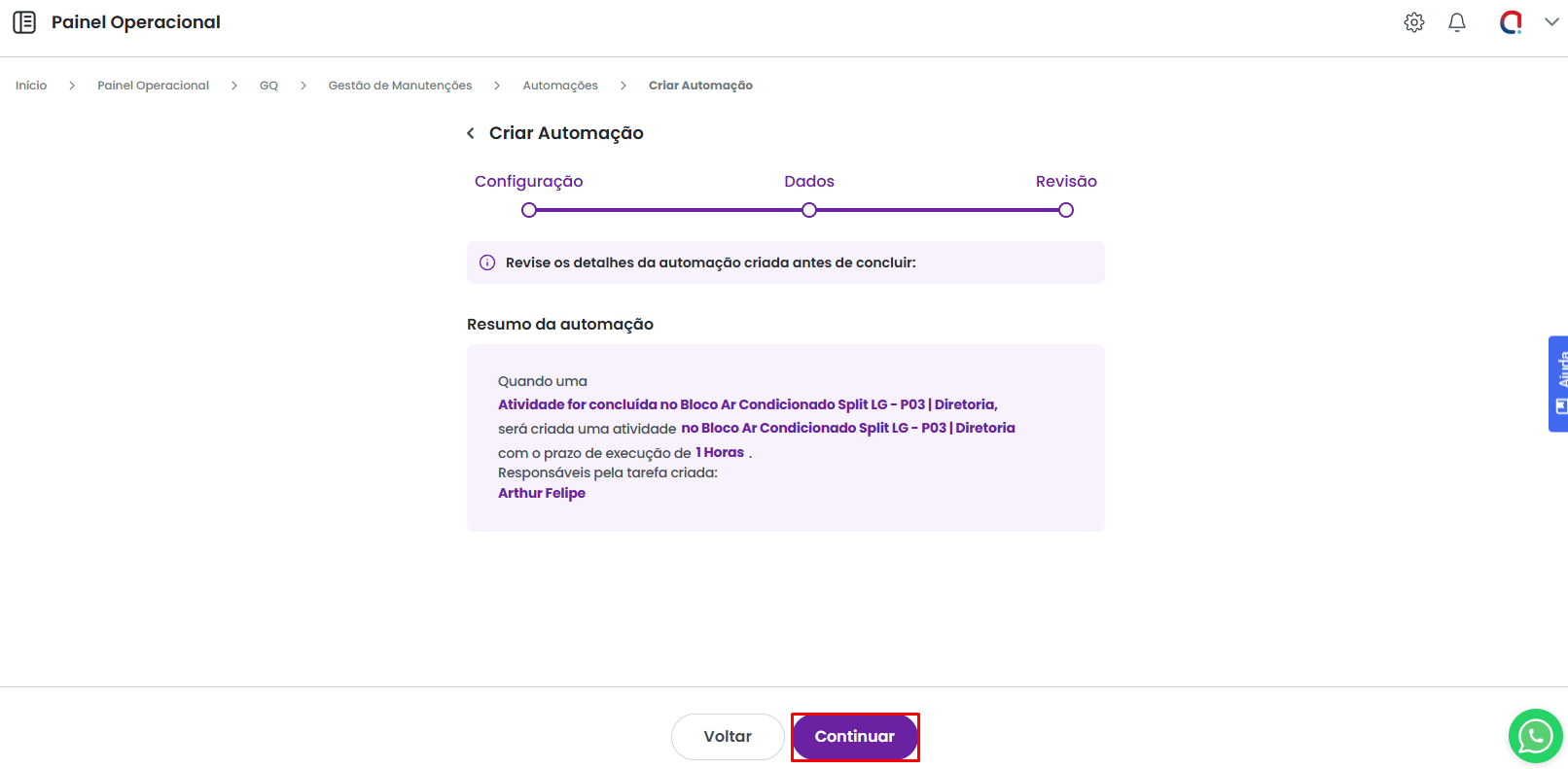Expand the account dropdown chevron
The image size is (1568, 769).
click(1551, 22)
